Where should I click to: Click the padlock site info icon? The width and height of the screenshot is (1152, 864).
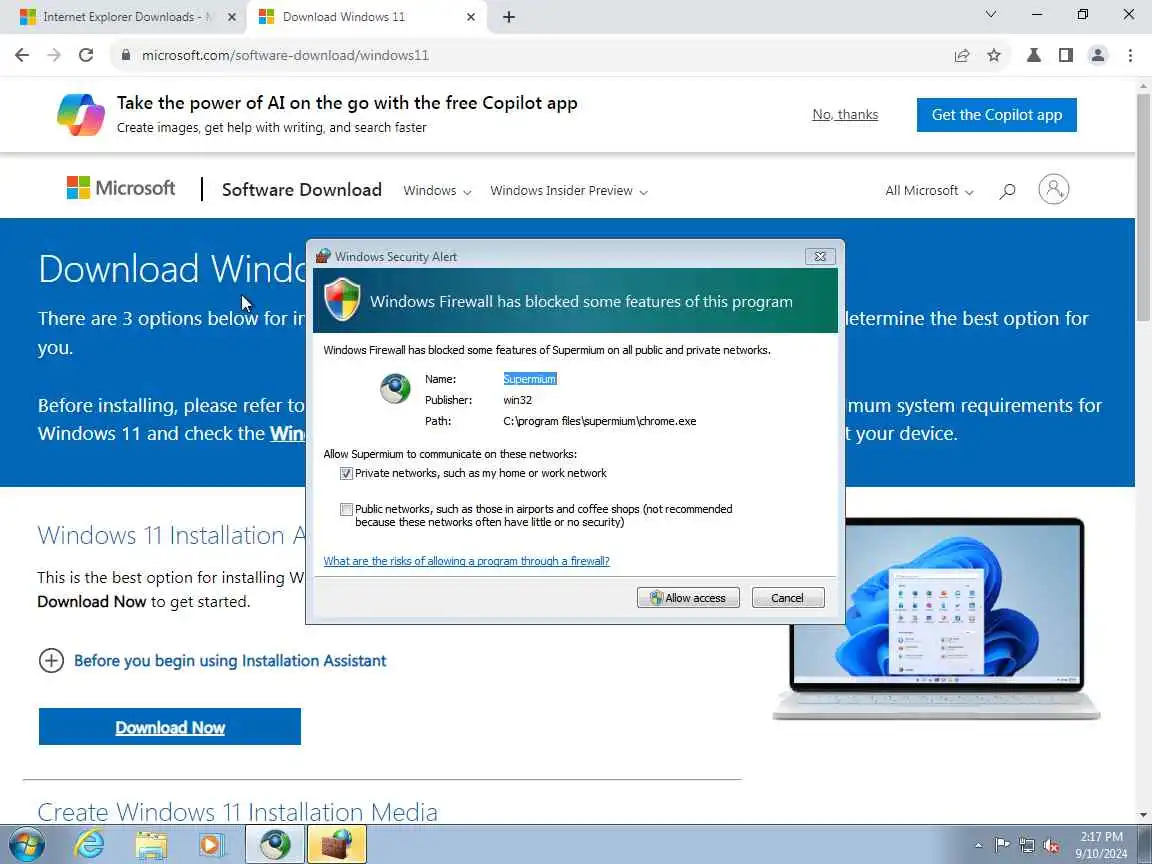[126, 55]
